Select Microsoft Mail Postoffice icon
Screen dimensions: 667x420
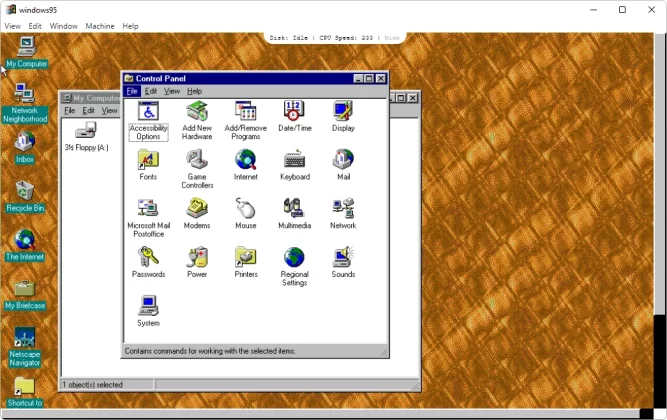[x=148, y=209]
